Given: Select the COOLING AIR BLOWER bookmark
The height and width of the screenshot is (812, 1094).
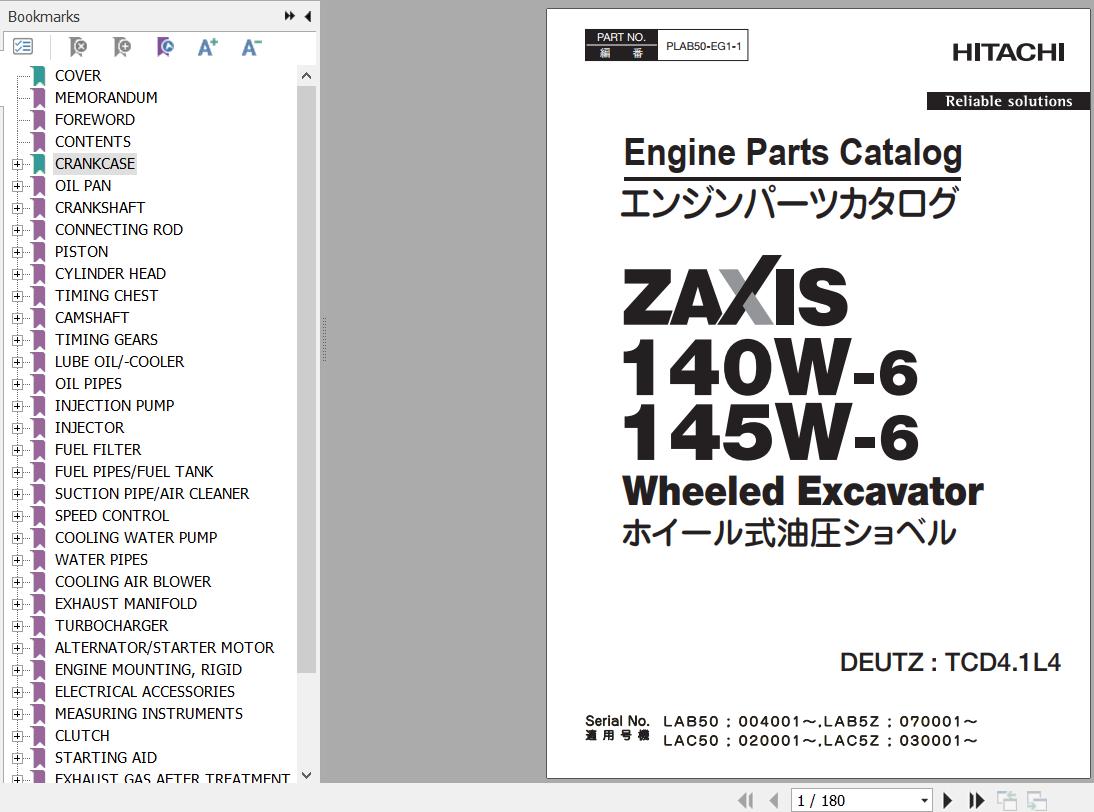Looking at the screenshot, I should click(133, 581).
